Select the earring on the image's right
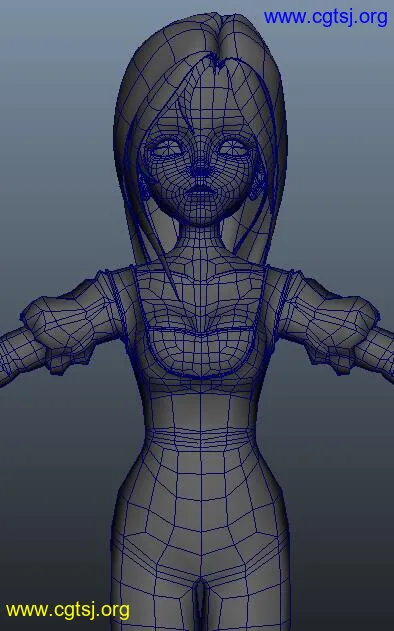The image size is (394, 631). coord(257,188)
